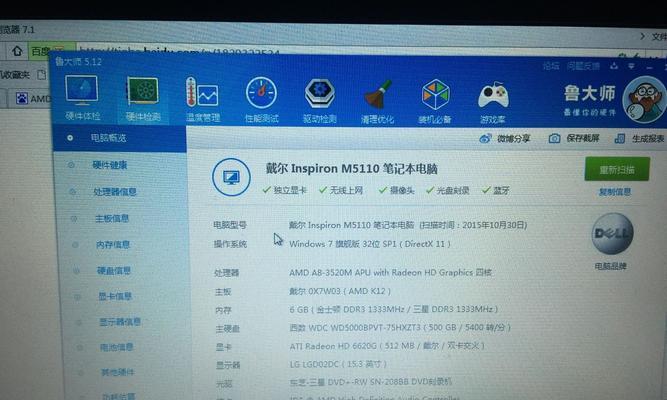Click the green 重新扫描 rescan button
Screen dimensions: 667x400
click(x=617, y=169)
